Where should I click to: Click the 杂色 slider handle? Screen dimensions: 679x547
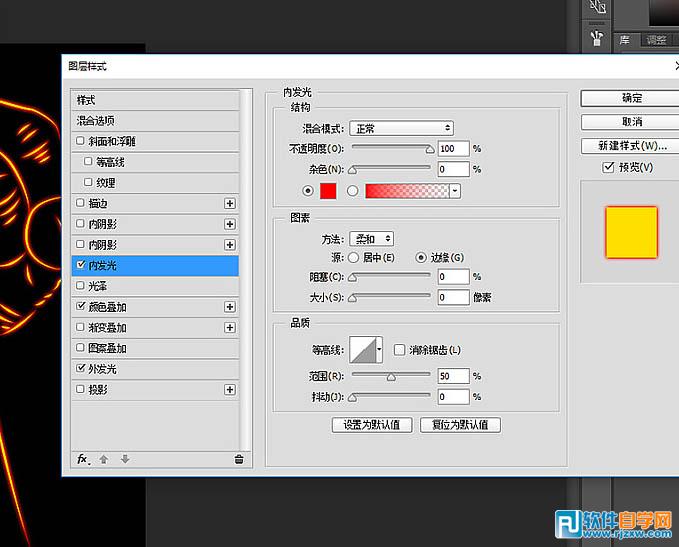click(x=352, y=171)
